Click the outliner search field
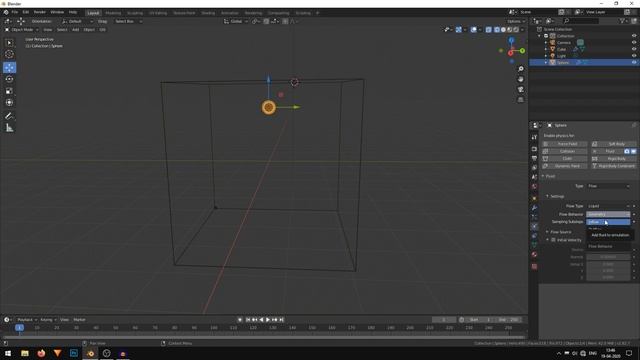The image size is (640, 360). [581, 21]
